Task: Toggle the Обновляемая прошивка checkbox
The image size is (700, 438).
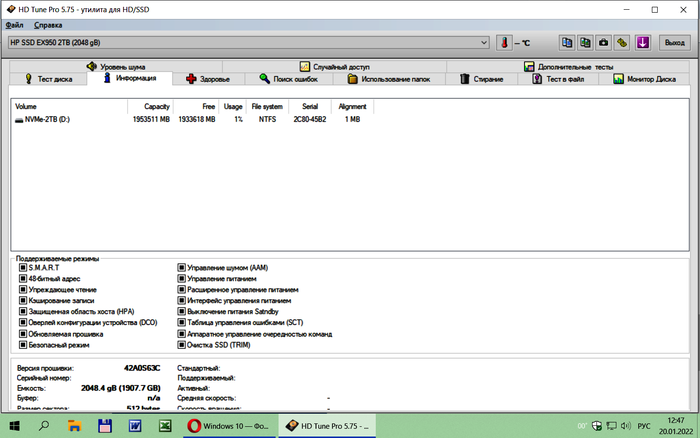Action: [23, 334]
